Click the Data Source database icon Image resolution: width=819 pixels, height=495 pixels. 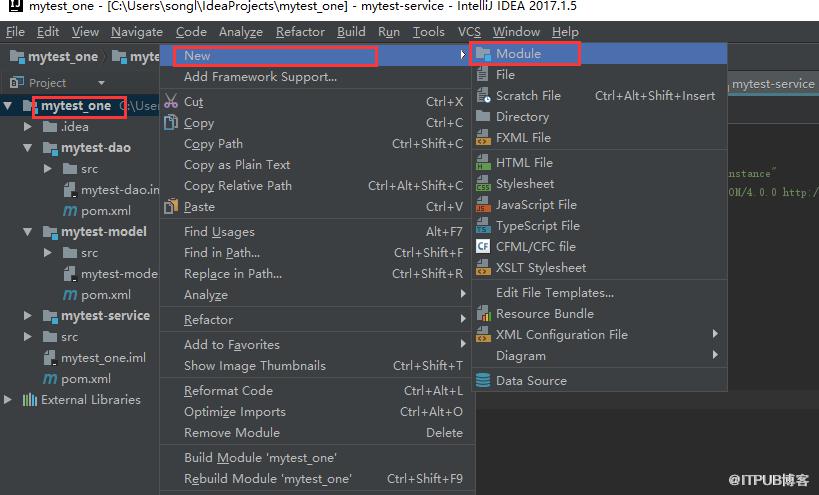(x=483, y=381)
